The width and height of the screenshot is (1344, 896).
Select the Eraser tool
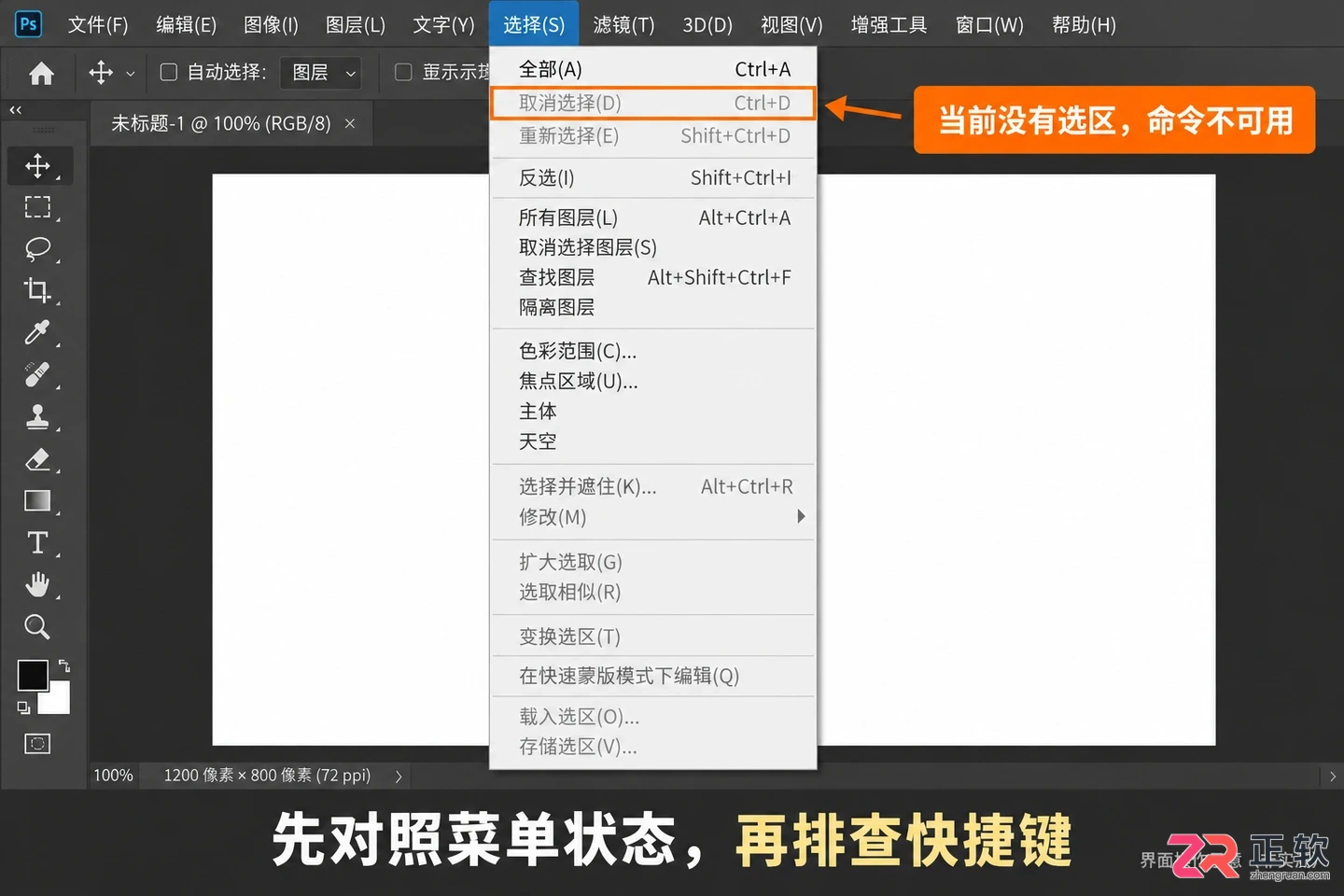click(x=37, y=458)
